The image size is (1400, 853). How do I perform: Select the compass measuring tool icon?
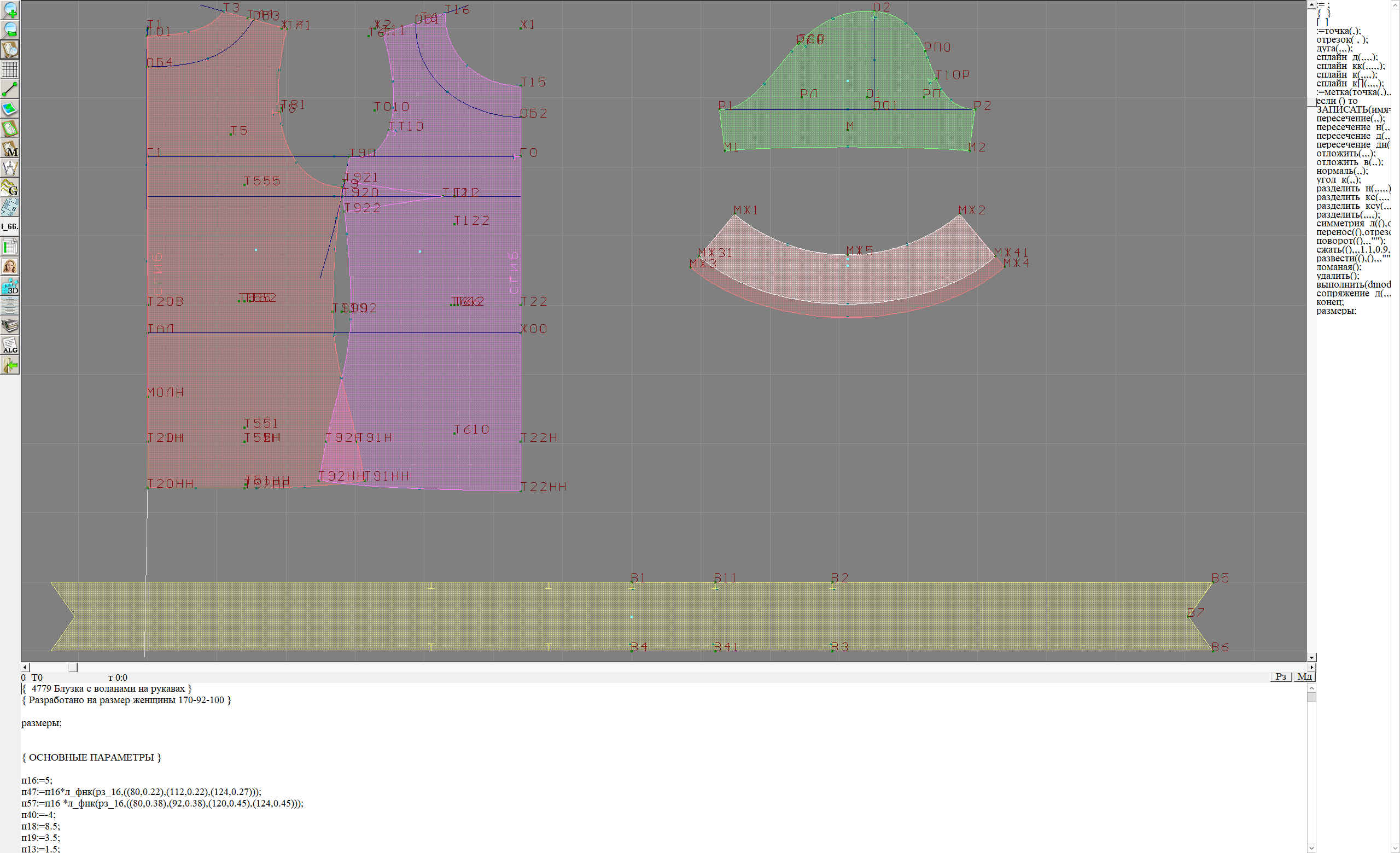(10, 168)
